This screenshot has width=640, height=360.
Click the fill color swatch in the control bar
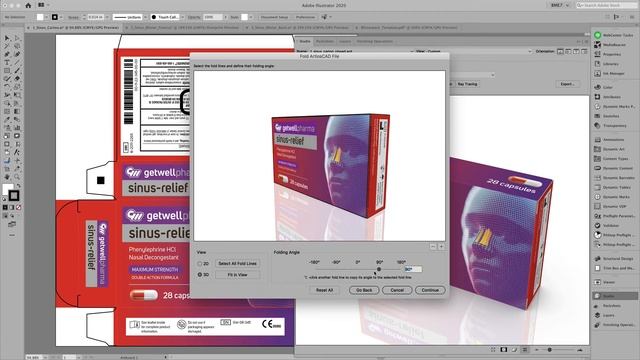[x=40, y=17]
